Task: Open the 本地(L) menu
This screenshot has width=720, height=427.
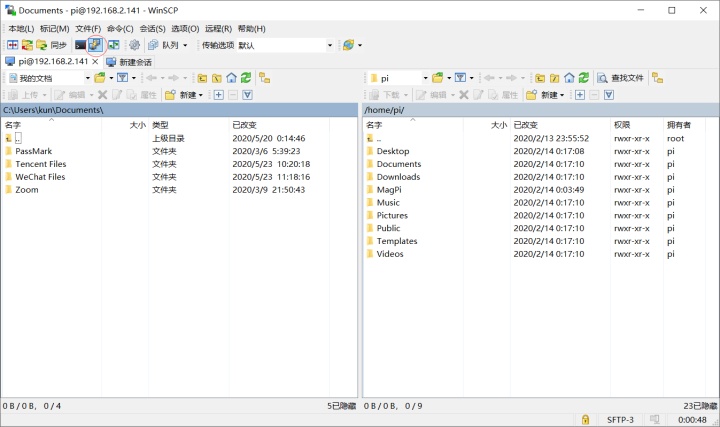Action: point(21,28)
